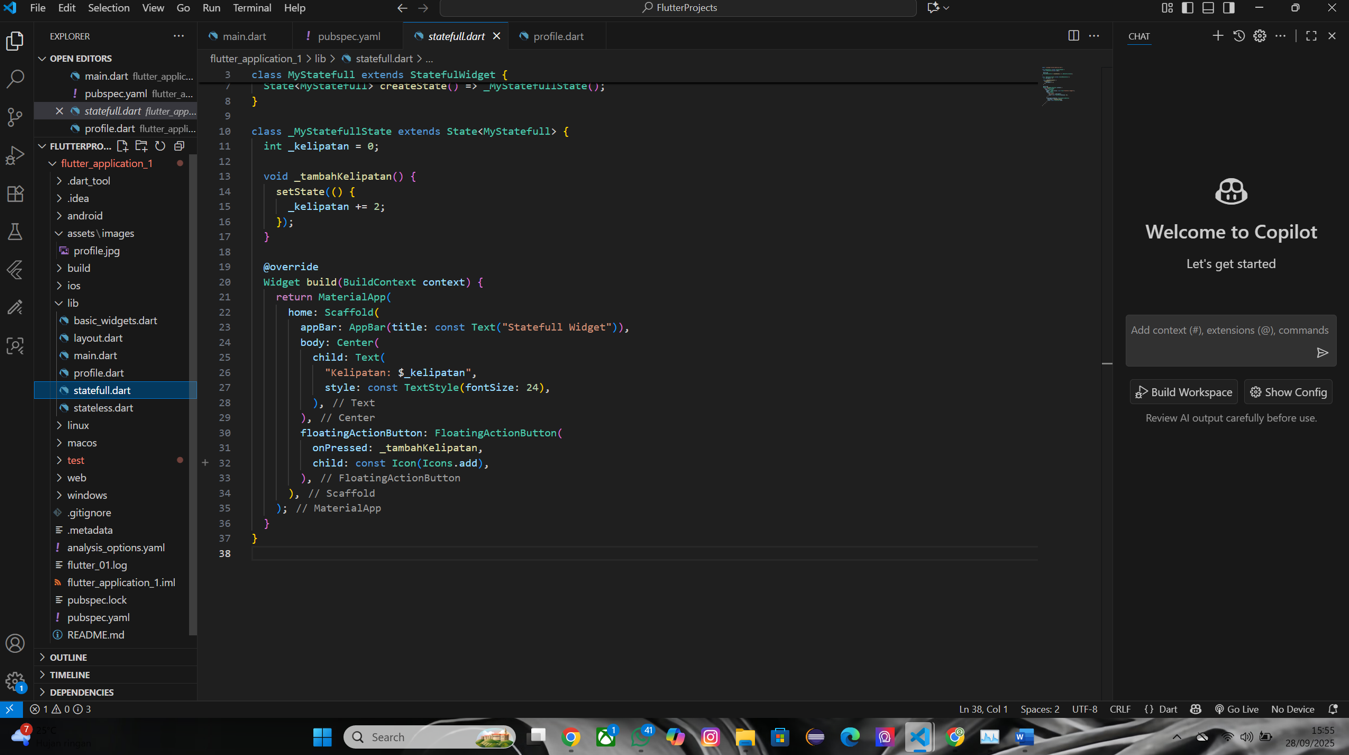Screen dimensions: 1349x755
Task: Collapse the lib folder
Action: tap(71, 302)
